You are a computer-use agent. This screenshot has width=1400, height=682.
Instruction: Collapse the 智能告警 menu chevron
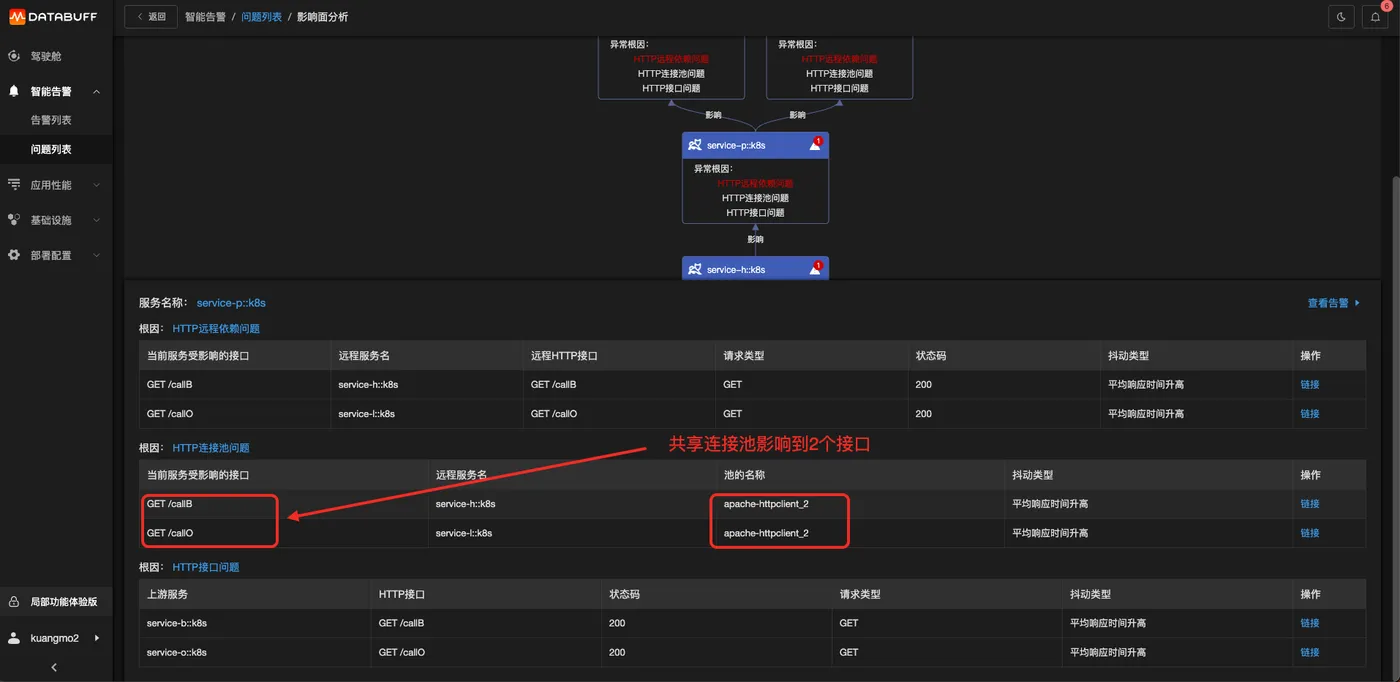96,92
